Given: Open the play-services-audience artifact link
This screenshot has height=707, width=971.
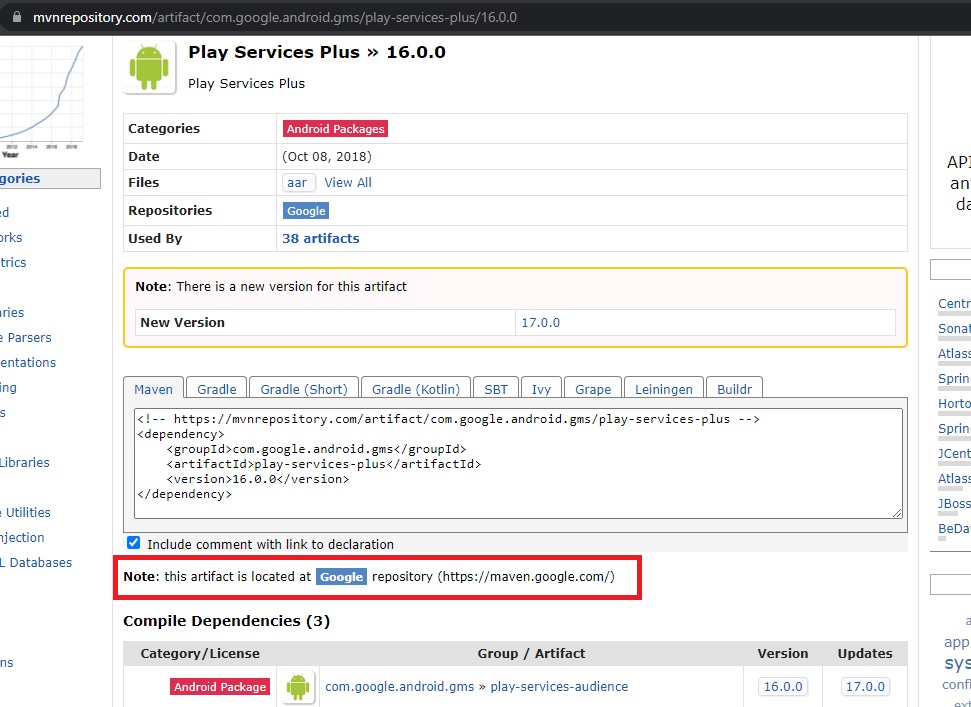Looking at the screenshot, I should coord(559,687).
